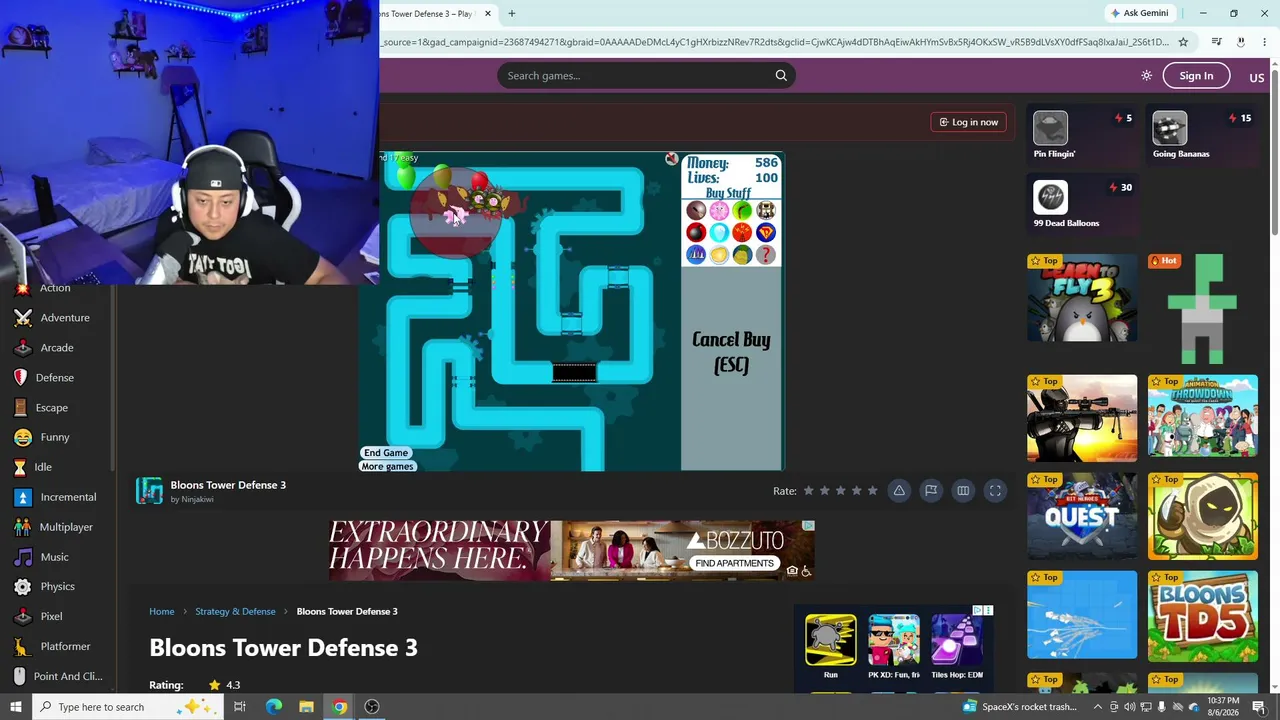Cancel the current tower purchase

coord(731,352)
